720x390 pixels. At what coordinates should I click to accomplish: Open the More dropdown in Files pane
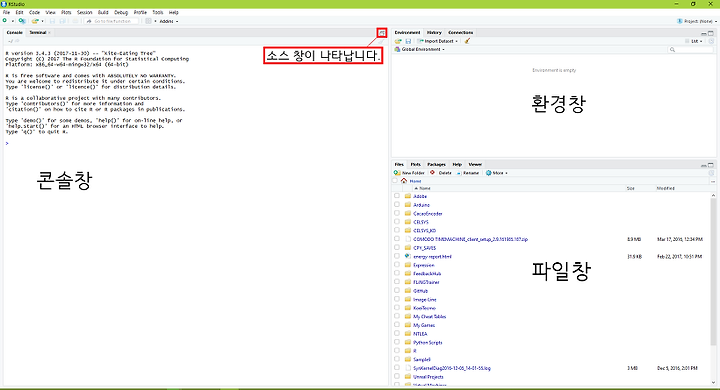click(x=497, y=173)
